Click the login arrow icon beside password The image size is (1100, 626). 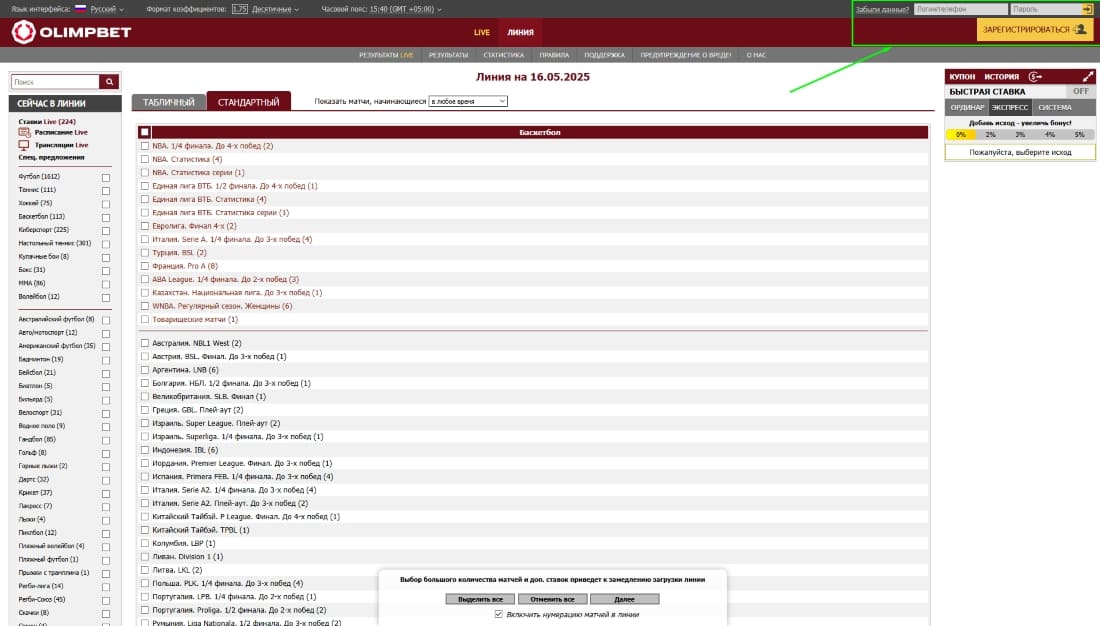(x=1087, y=9)
